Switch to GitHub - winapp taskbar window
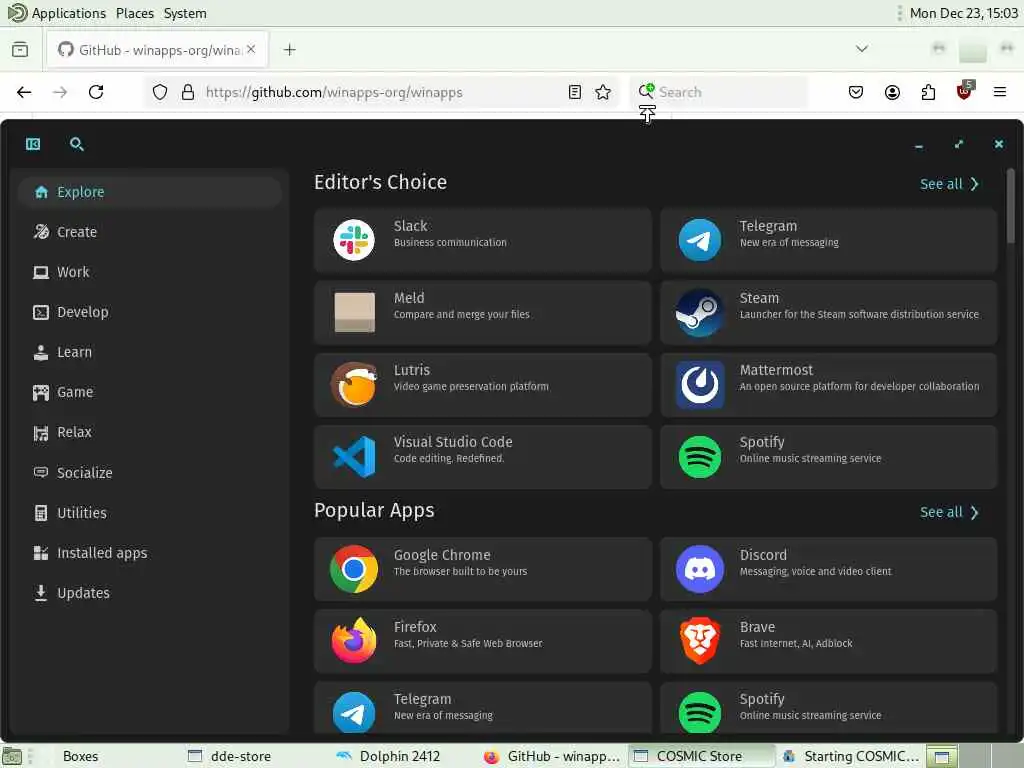The height and width of the screenshot is (768, 1024). click(551, 756)
